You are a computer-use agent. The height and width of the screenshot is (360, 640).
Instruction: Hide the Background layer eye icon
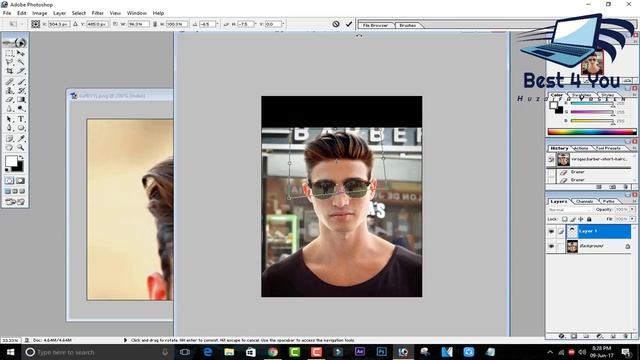click(x=551, y=247)
